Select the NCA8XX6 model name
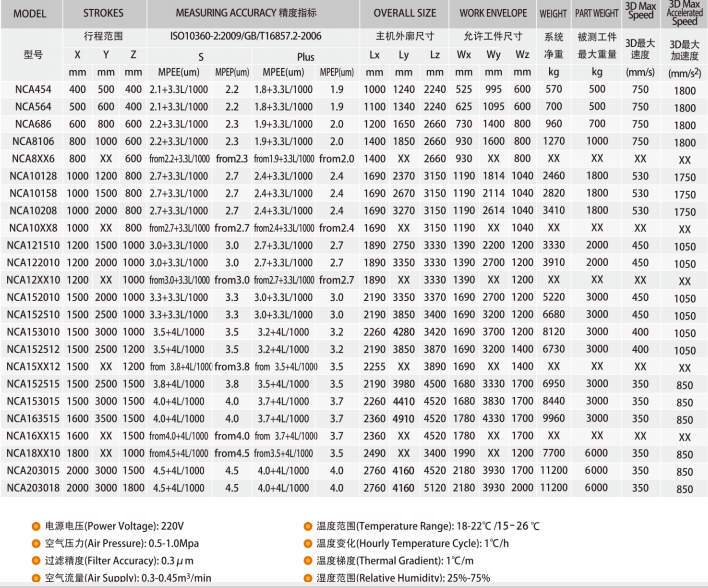The width and height of the screenshot is (708, 588). [33, 159]
